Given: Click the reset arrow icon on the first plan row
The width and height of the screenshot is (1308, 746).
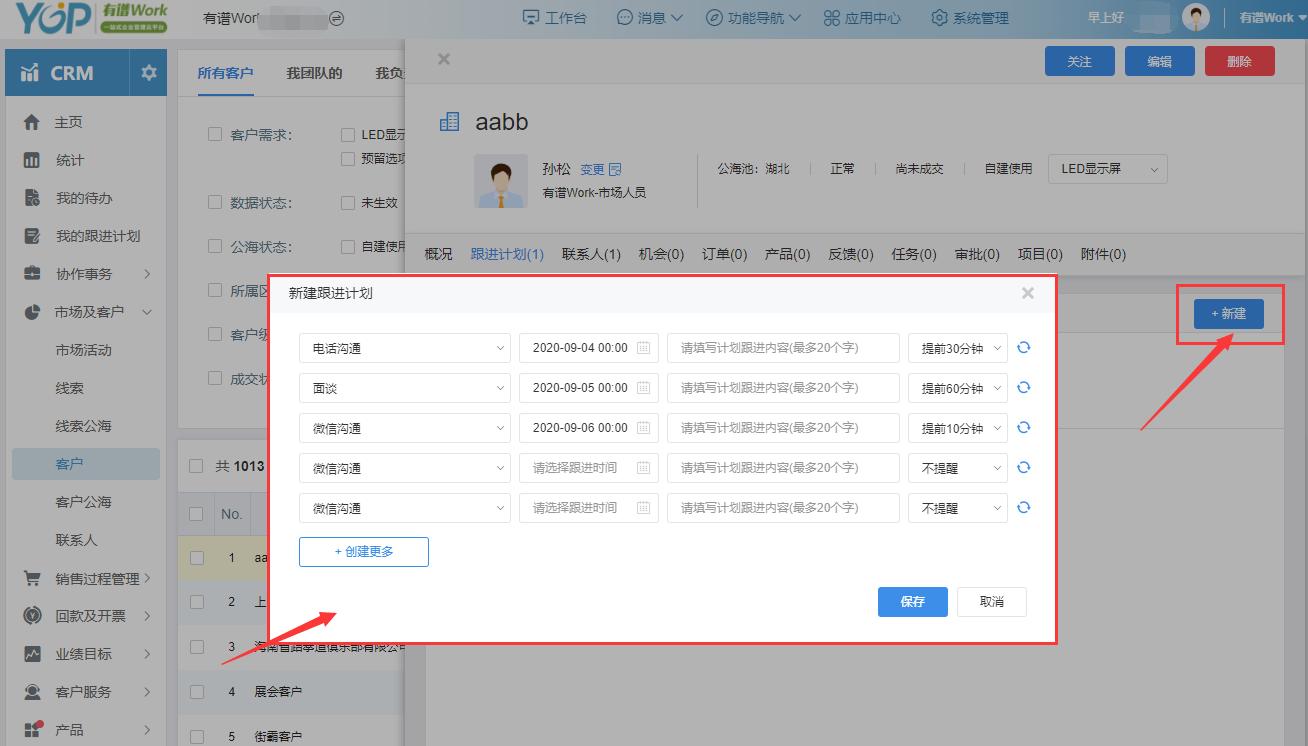Looking at the screenshot, I should coord(1023,347).
